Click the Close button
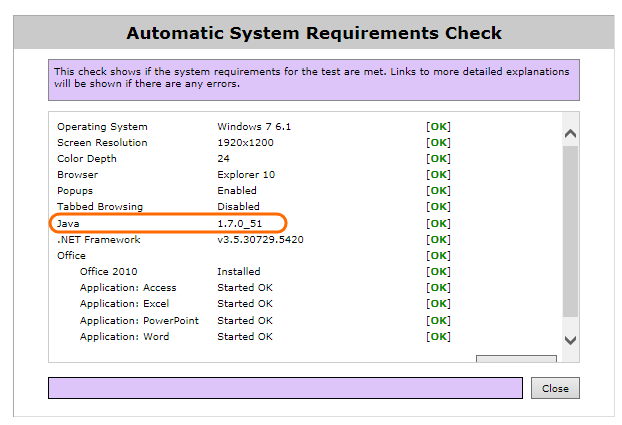The image size is (622, 425). coord(555,388)
